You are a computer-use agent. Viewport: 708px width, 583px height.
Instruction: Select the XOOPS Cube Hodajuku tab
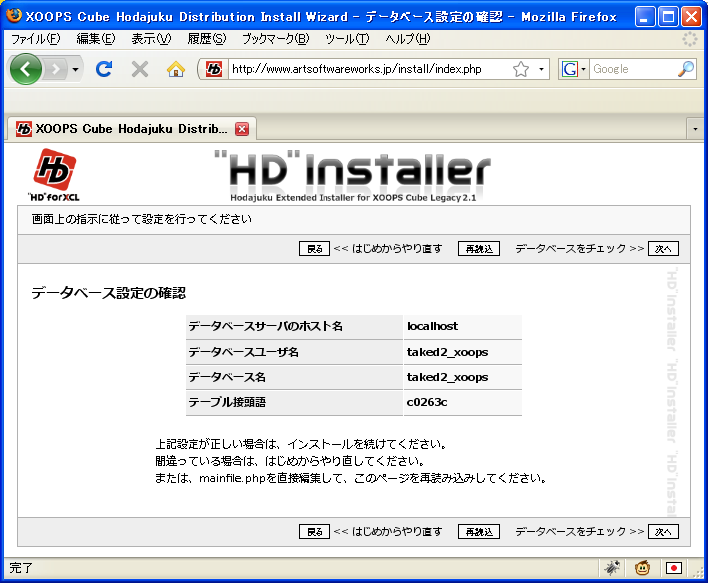click(x=131, y=129)
